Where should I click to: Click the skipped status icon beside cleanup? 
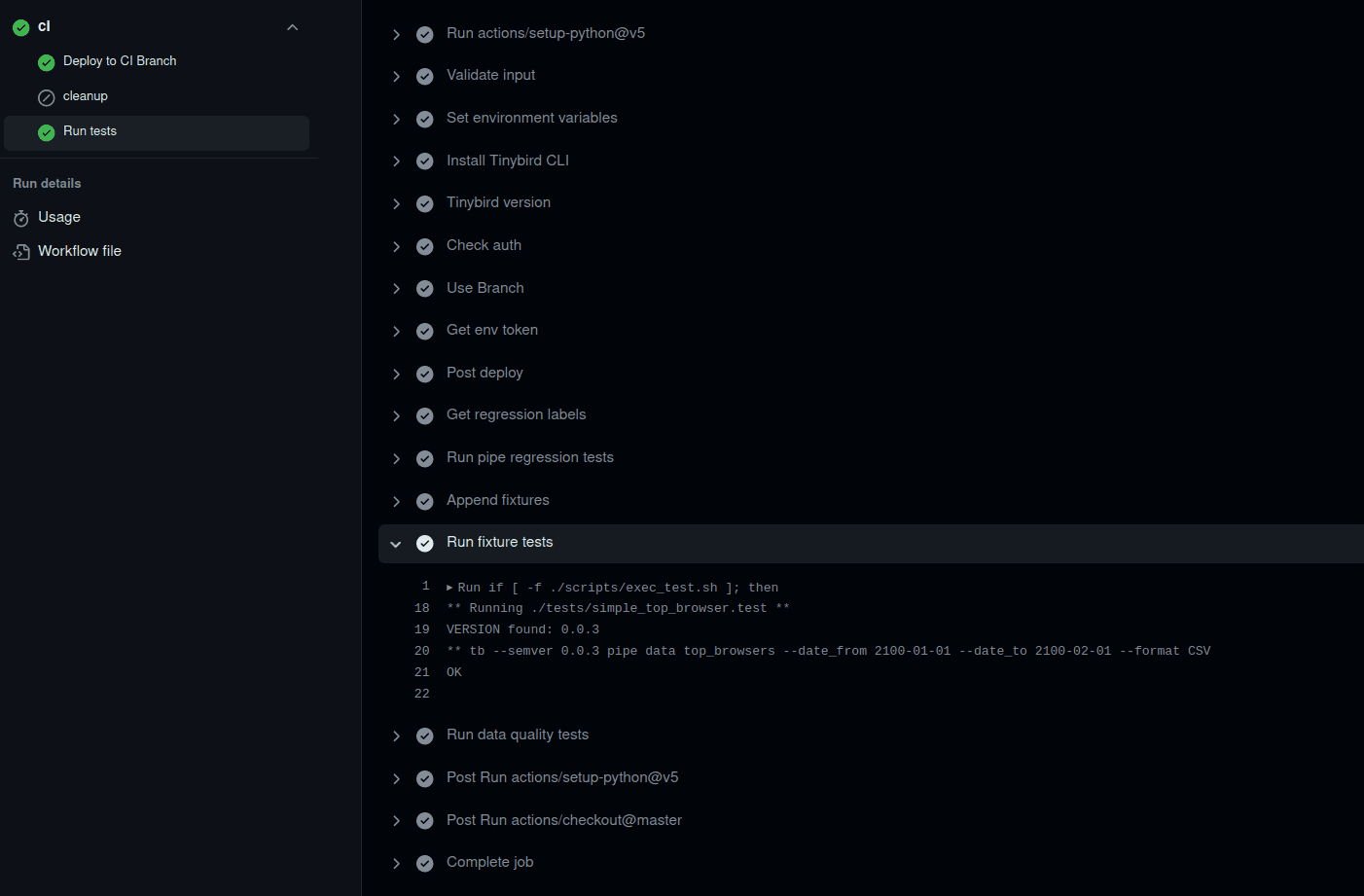click(46, 97)
